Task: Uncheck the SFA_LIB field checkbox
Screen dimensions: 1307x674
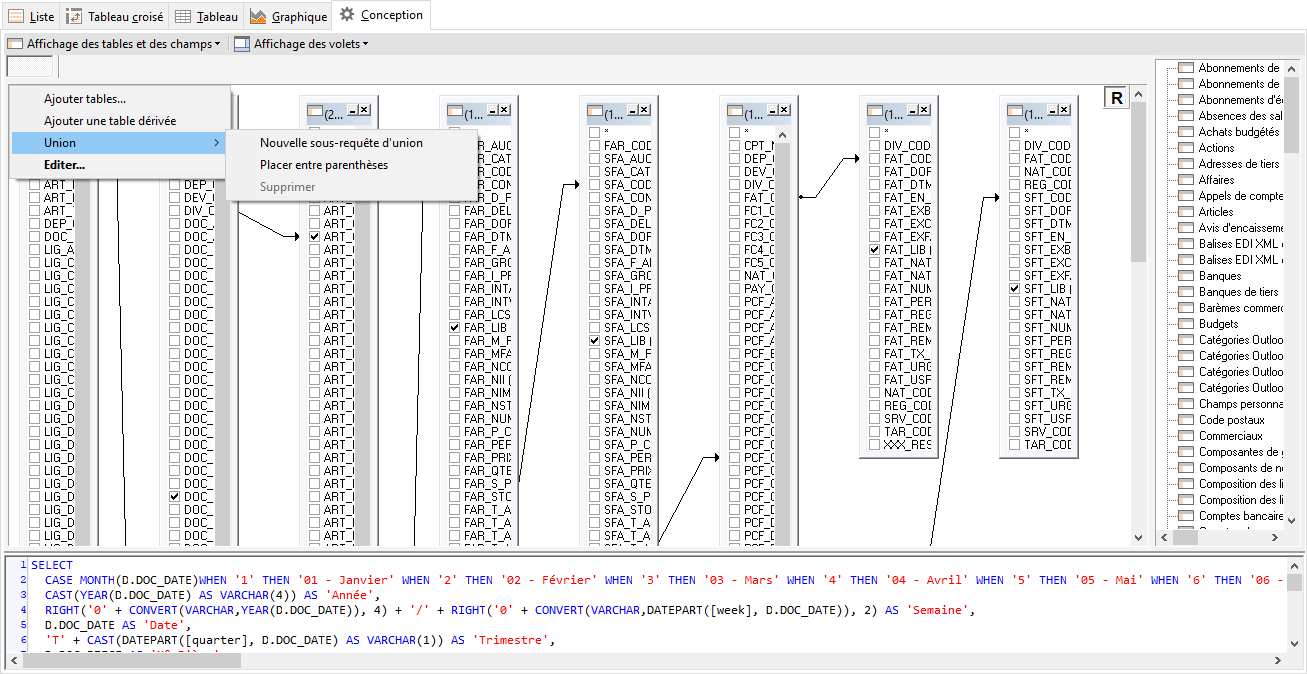Action: coord(595,340)
